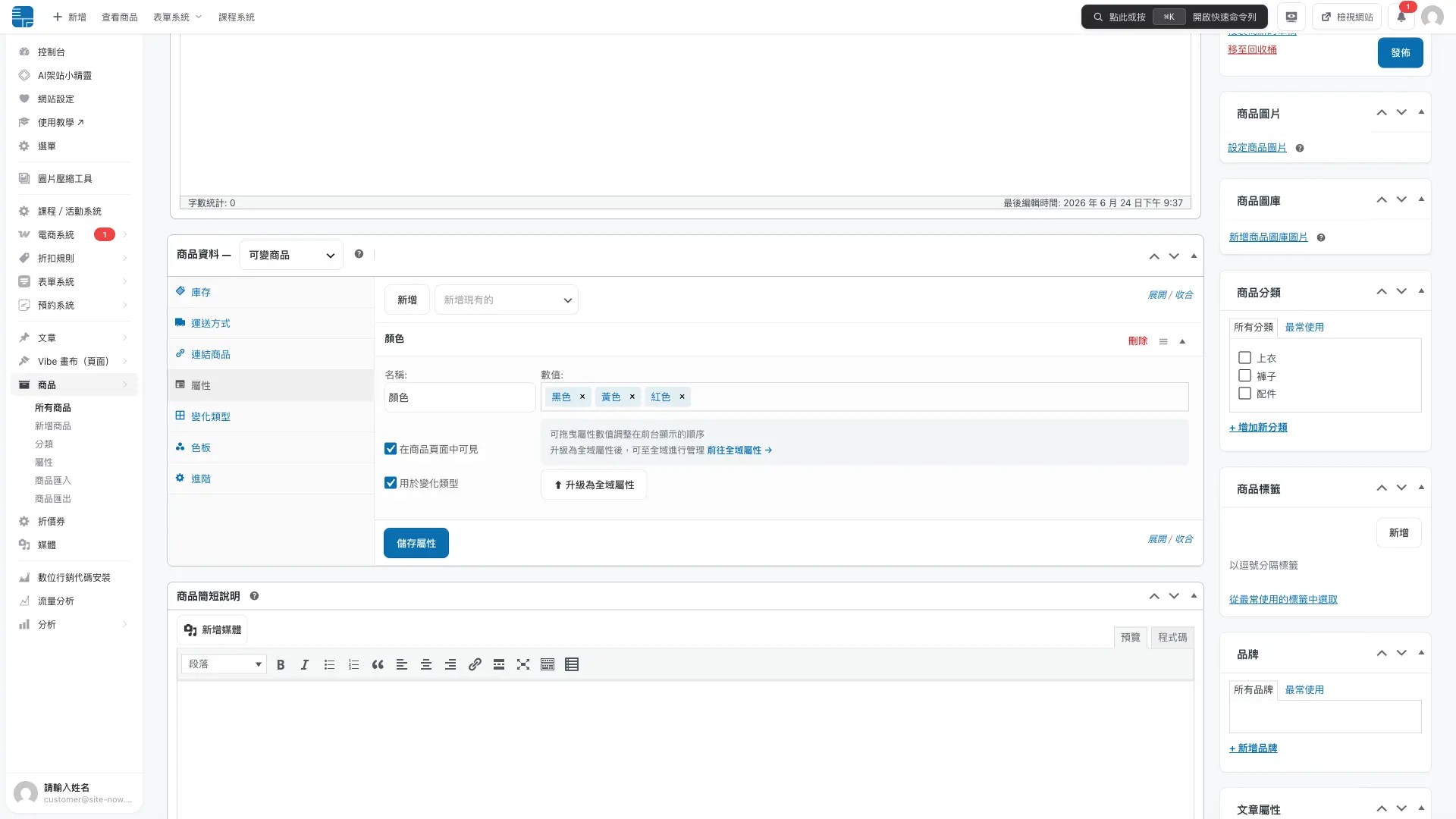
Task: Click 升級為全域屬性 button
Action: [x=594, y=485]
